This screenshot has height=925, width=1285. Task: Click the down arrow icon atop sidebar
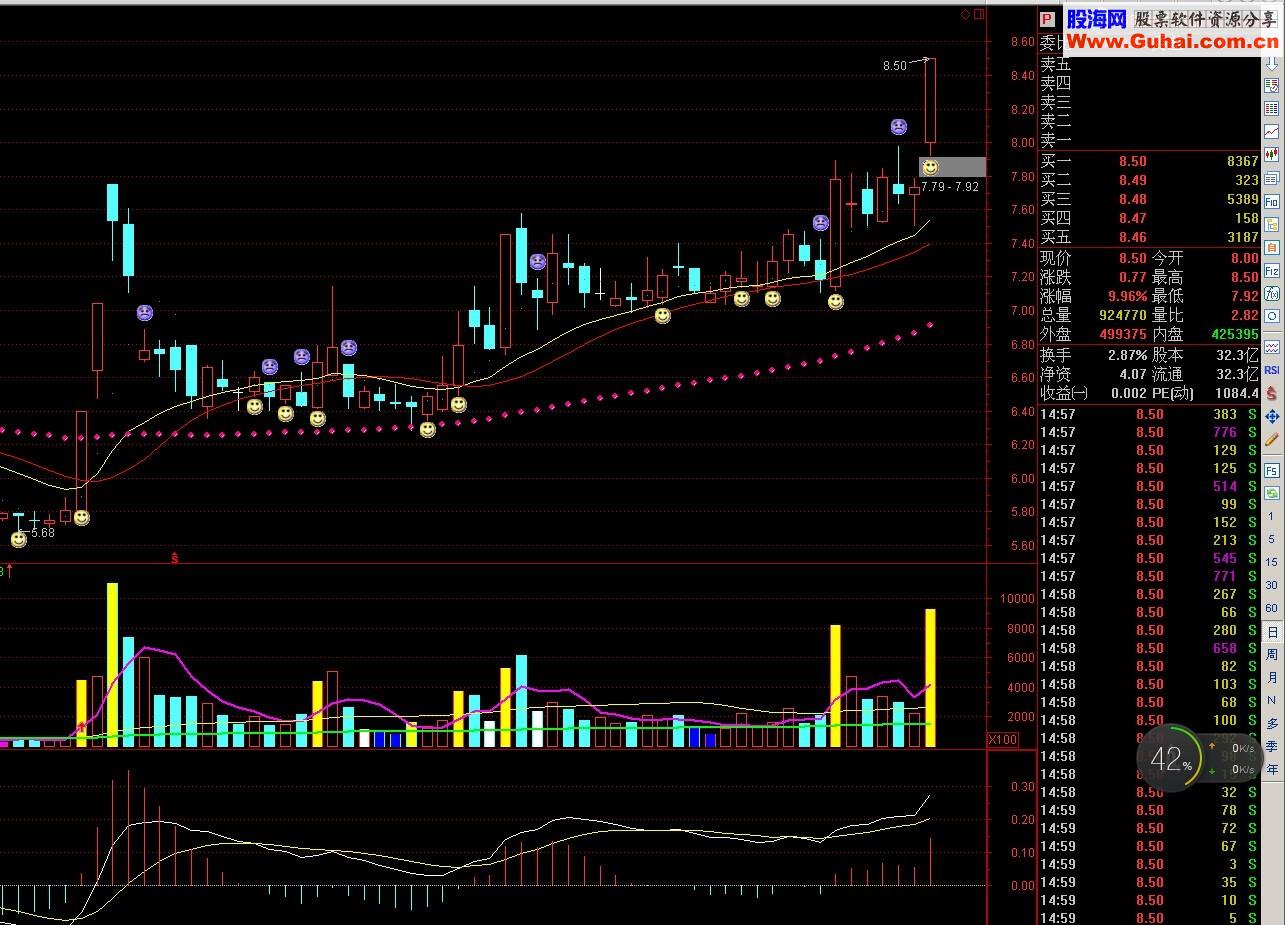pyautogui.click(x=1272, y=62)
